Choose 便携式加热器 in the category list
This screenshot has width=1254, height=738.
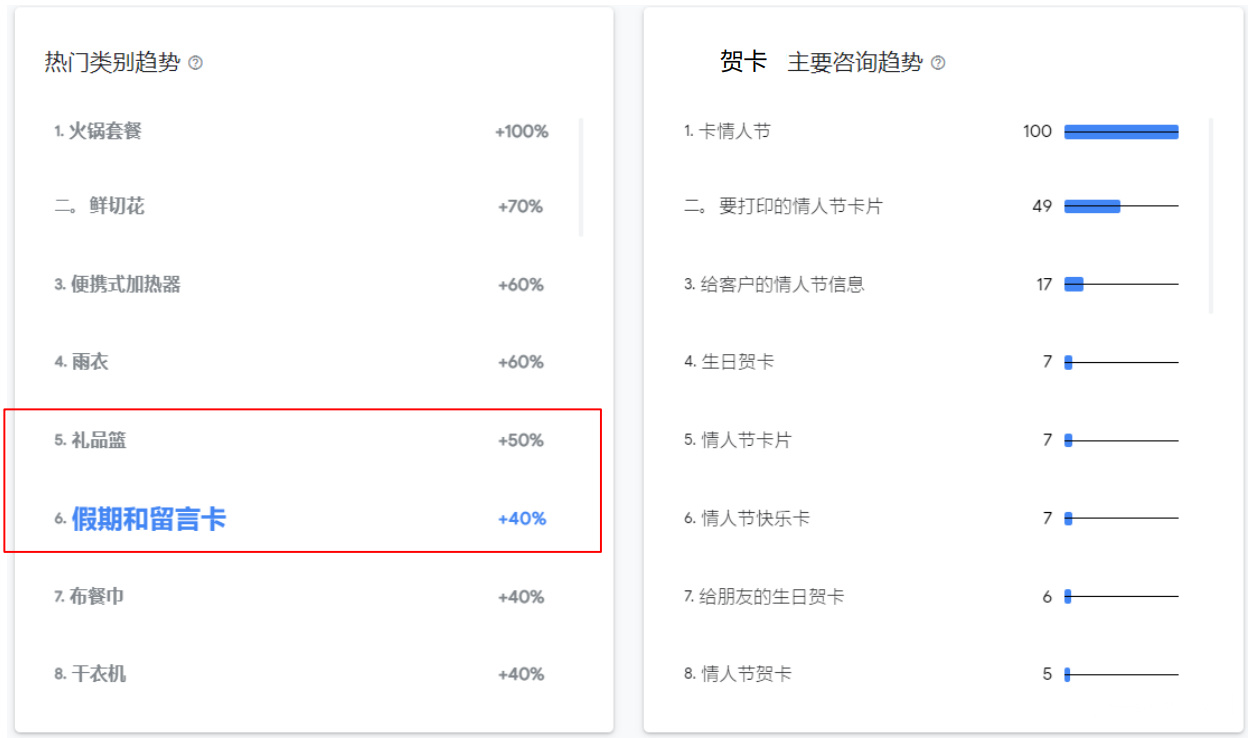coord(126,285)
